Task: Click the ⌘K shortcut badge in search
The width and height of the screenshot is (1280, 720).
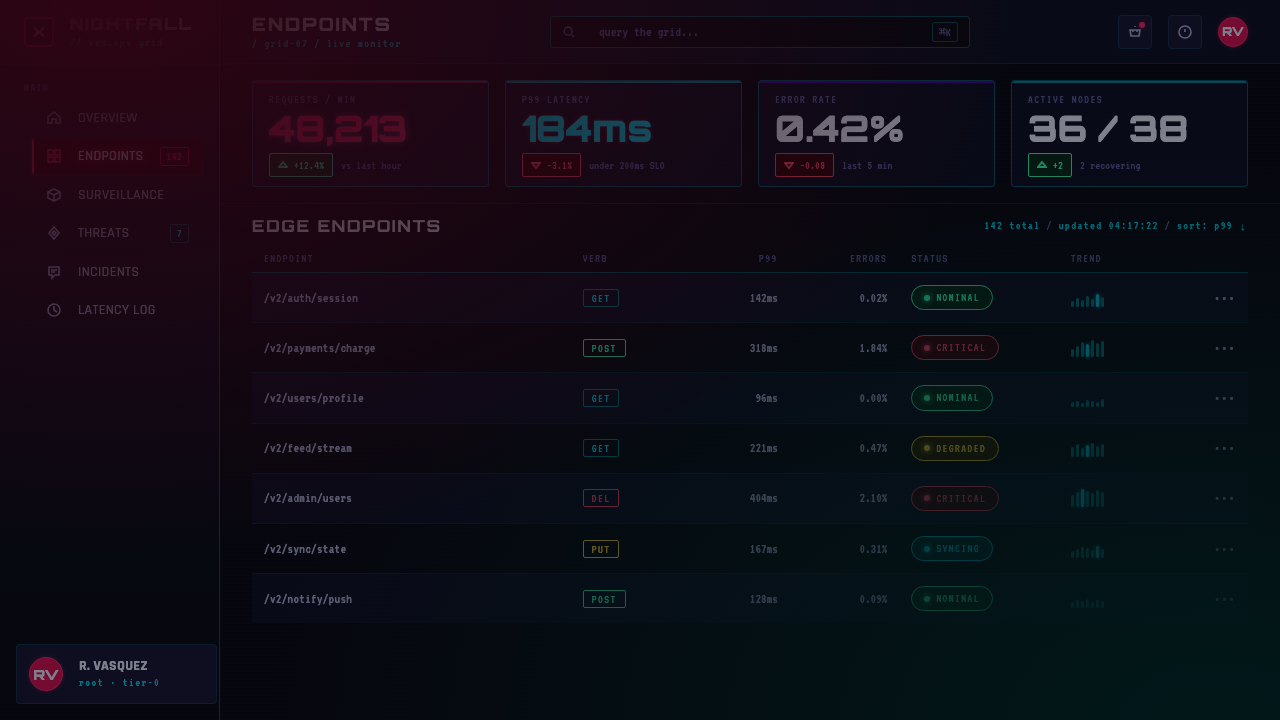Action: tap(945, 32)
